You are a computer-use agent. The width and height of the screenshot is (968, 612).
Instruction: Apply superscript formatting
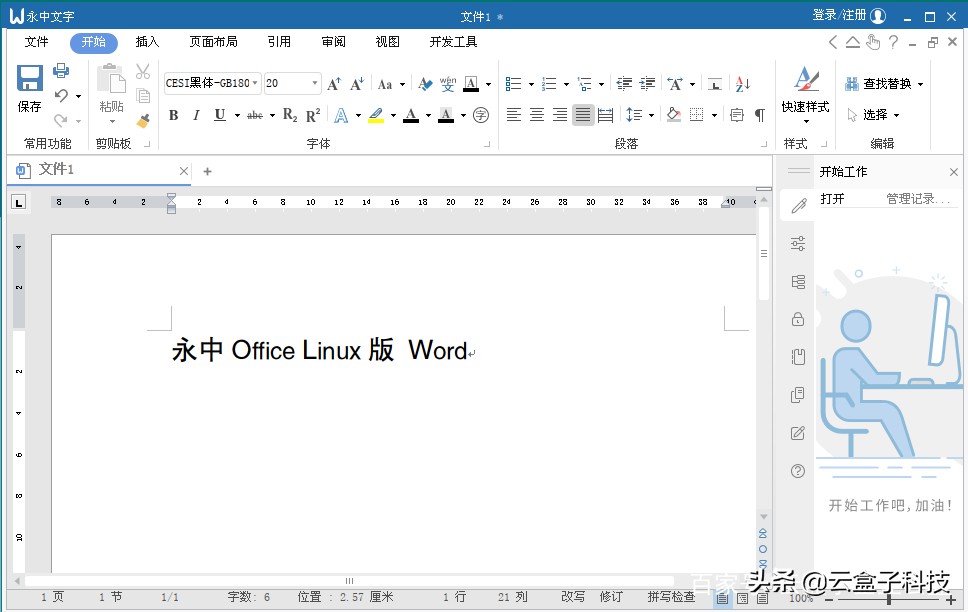click(311, 115)
